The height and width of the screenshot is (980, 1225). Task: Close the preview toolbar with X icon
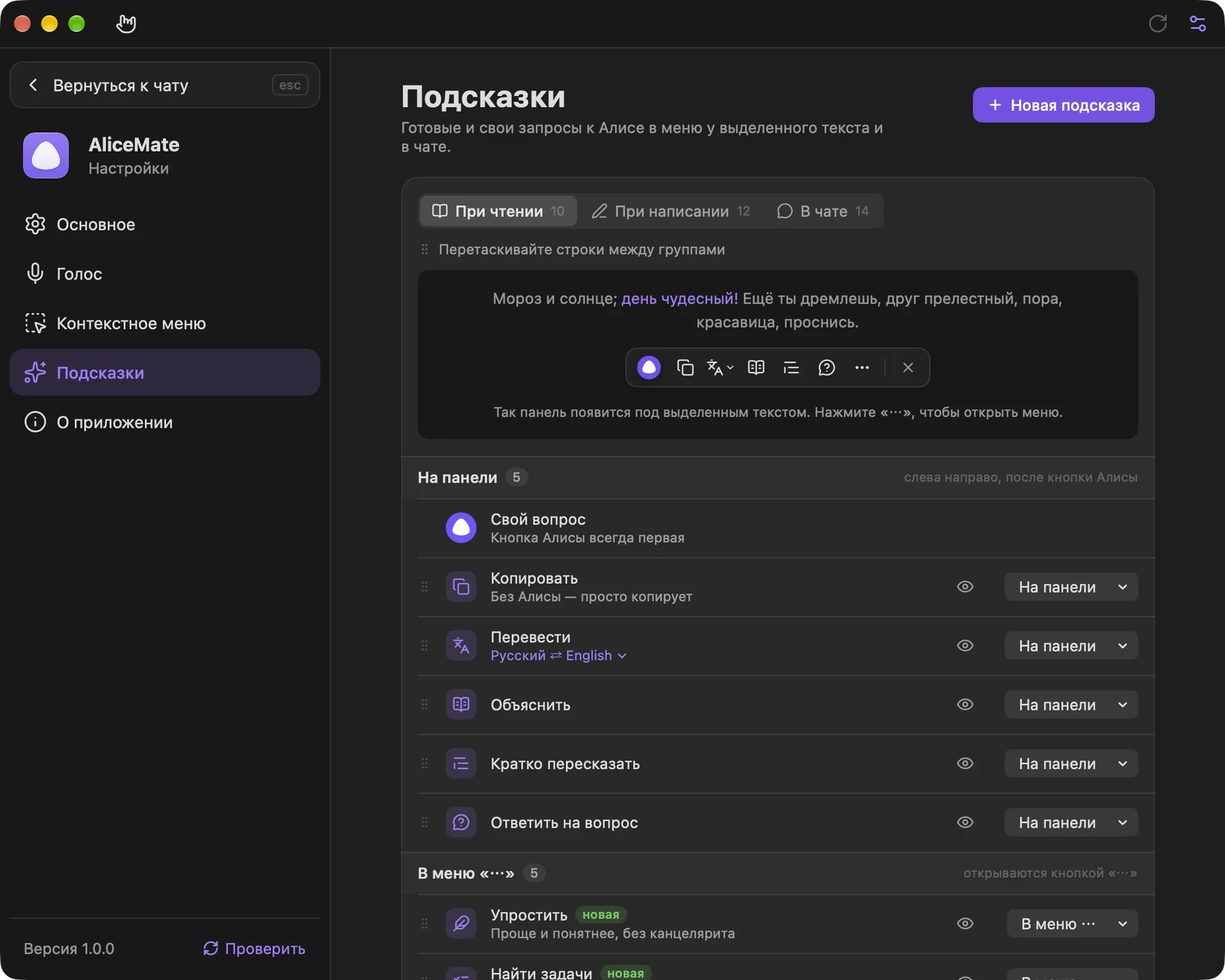click(907, 367)
